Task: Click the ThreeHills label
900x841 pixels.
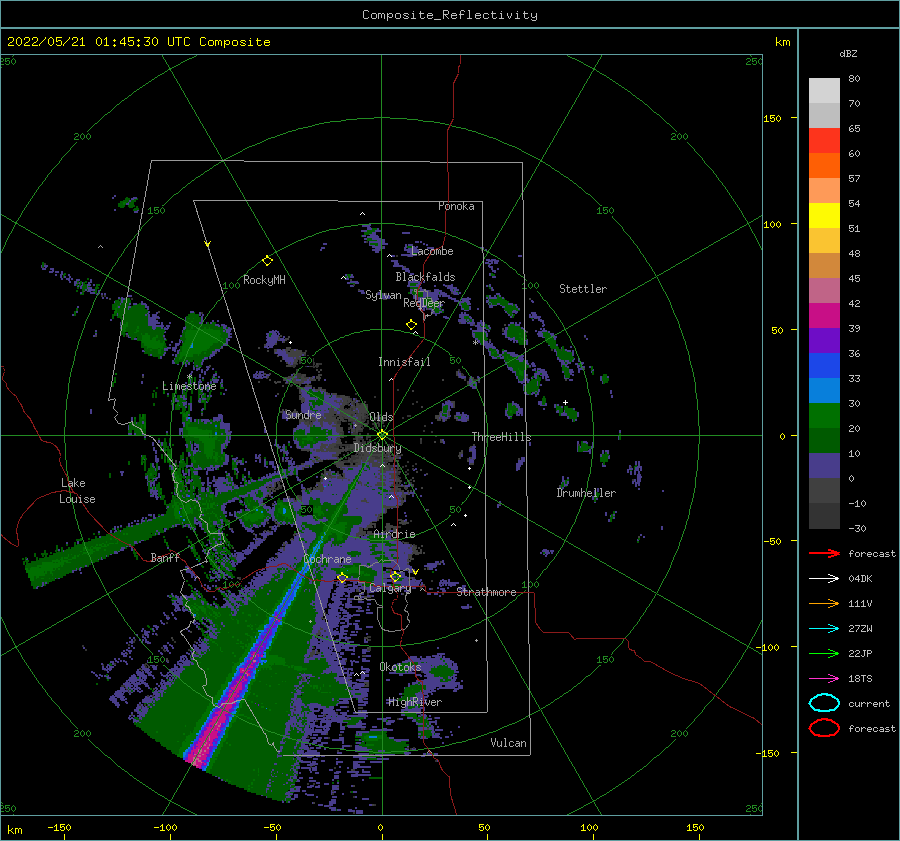Action: pos(501,437)
